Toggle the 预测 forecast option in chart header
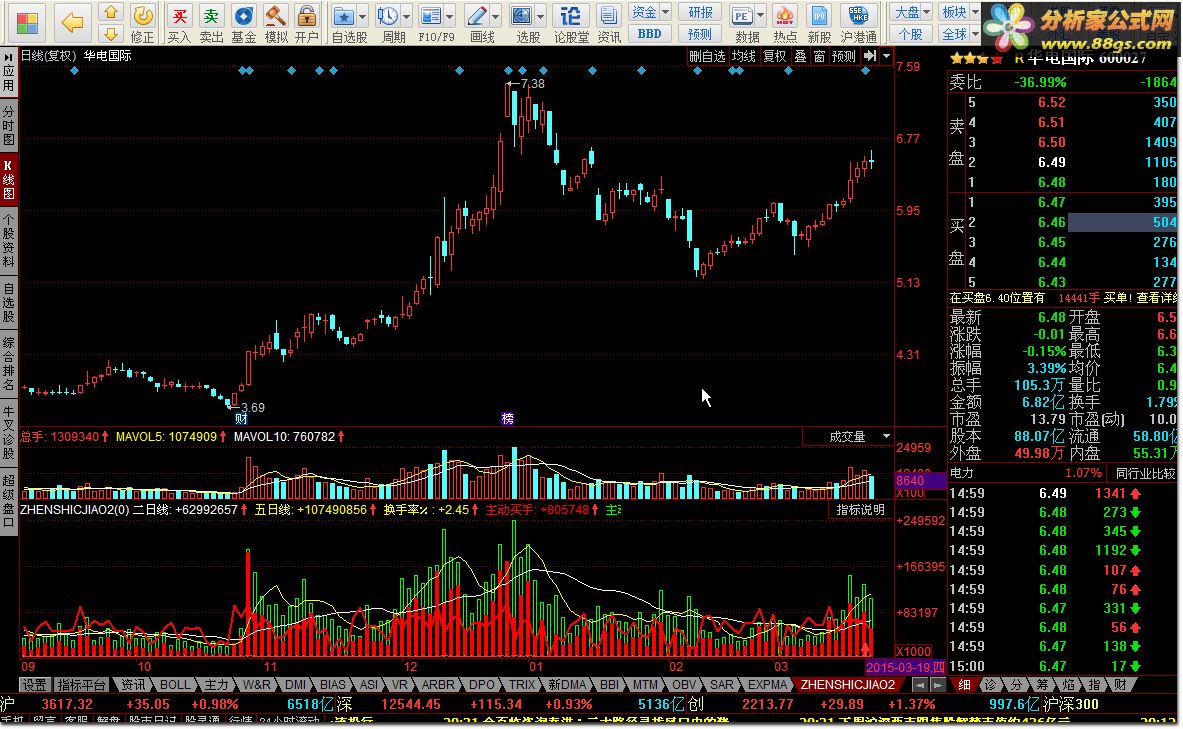The image size is (1183, 729). point(843,56)
